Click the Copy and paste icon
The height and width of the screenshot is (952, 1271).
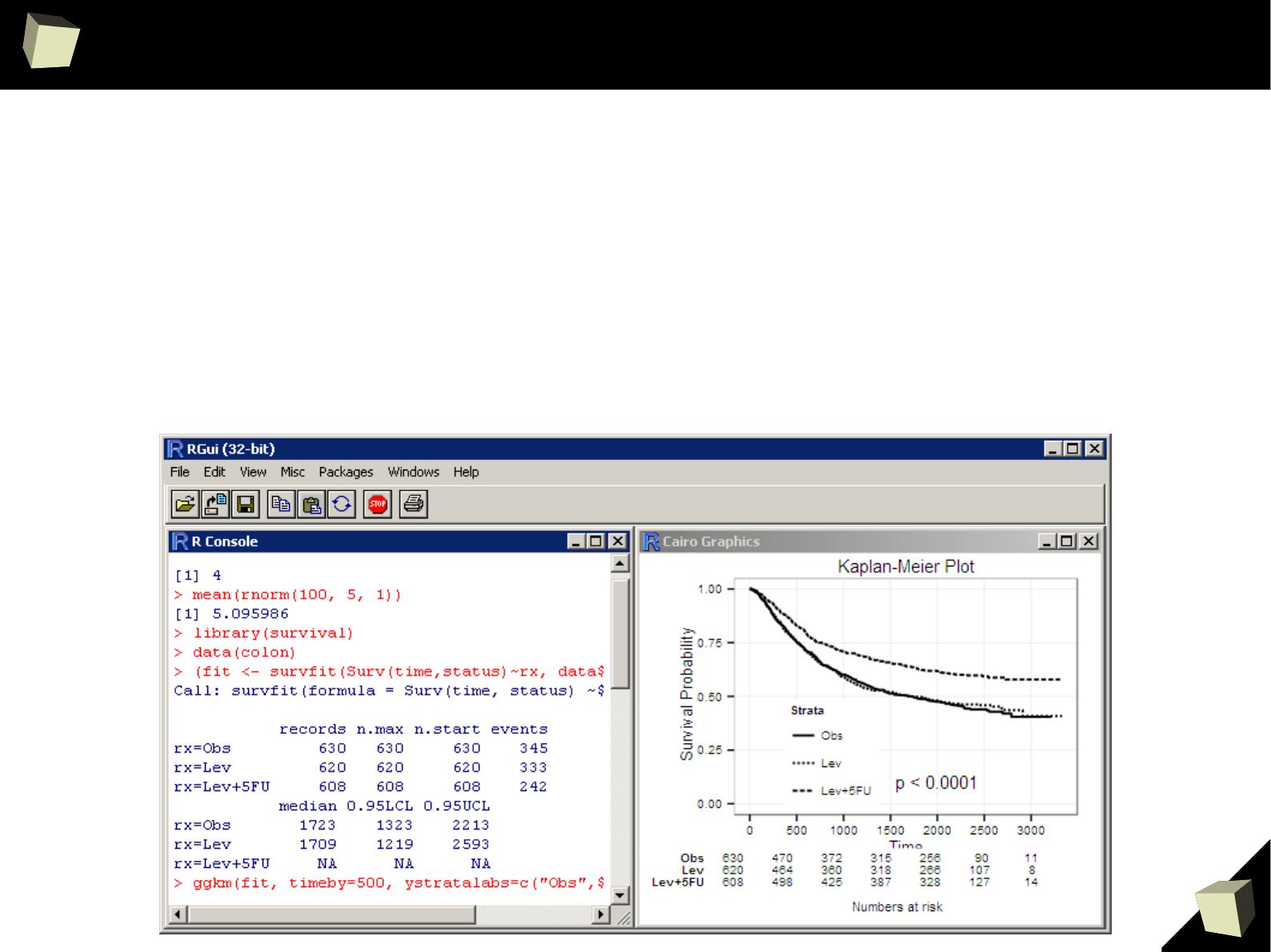coord(342,504)
